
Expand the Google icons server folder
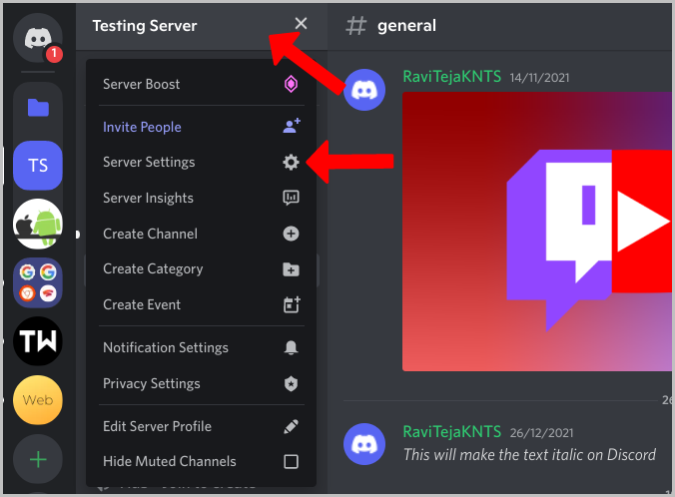[x=38, y=283]
